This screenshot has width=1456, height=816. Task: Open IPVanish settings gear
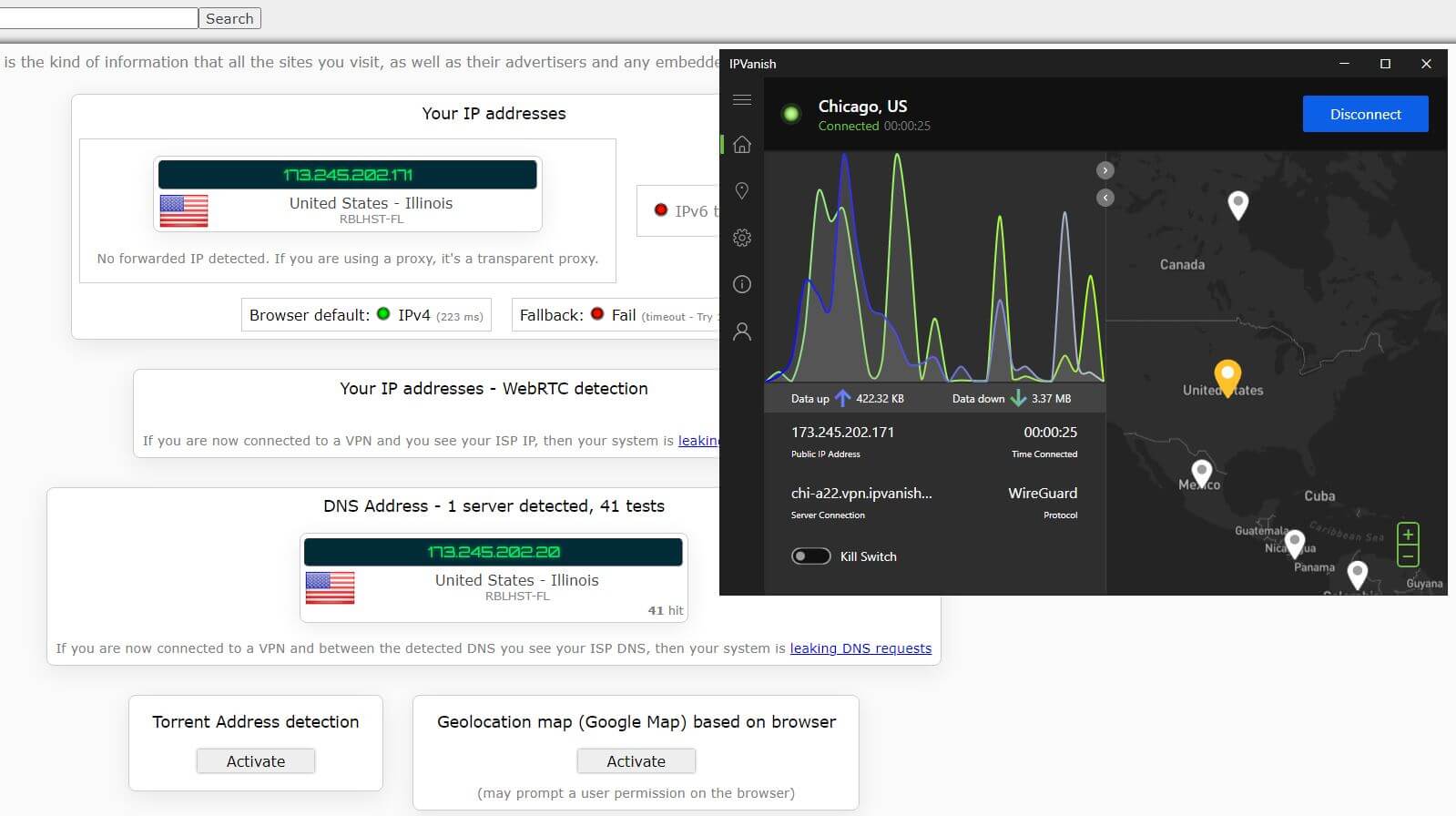click(742, 238)
